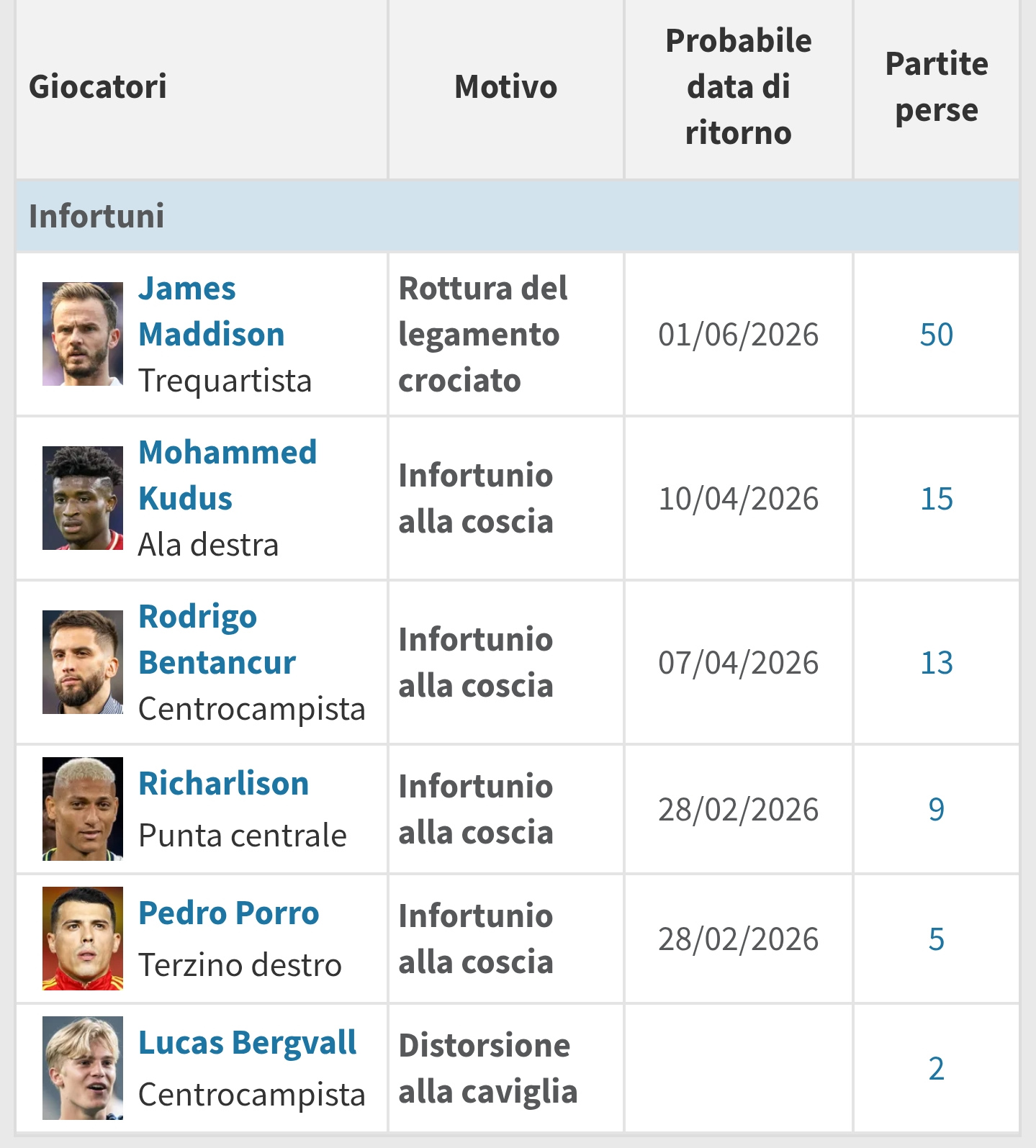
Task: Click James Maddison's portrait photo
Action: click(83, 334)
